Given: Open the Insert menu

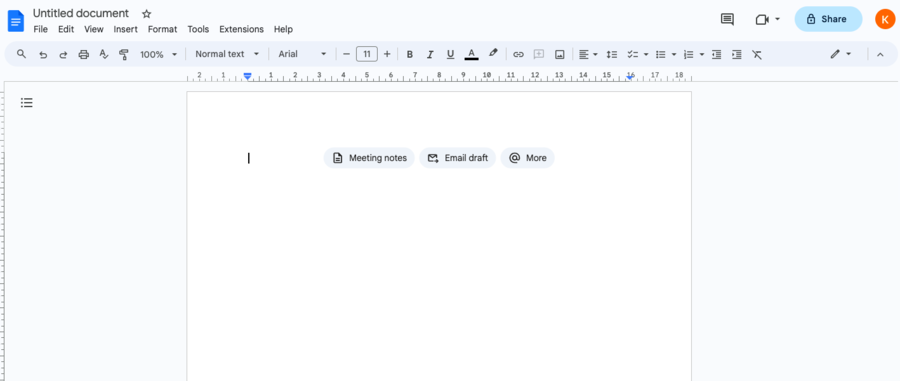Looking at the screenshot, I should click(126, 29).
